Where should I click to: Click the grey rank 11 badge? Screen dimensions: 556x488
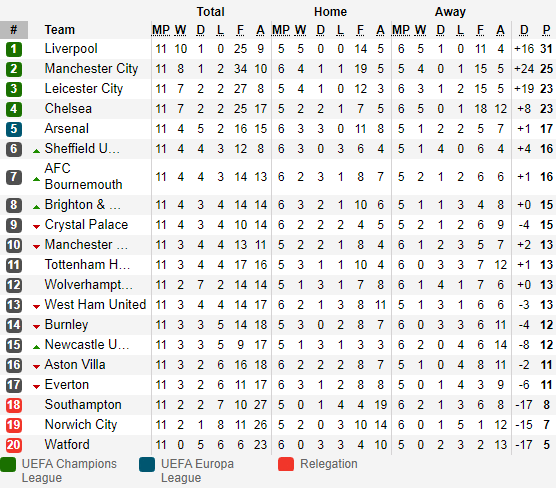[x=14, y=265]
